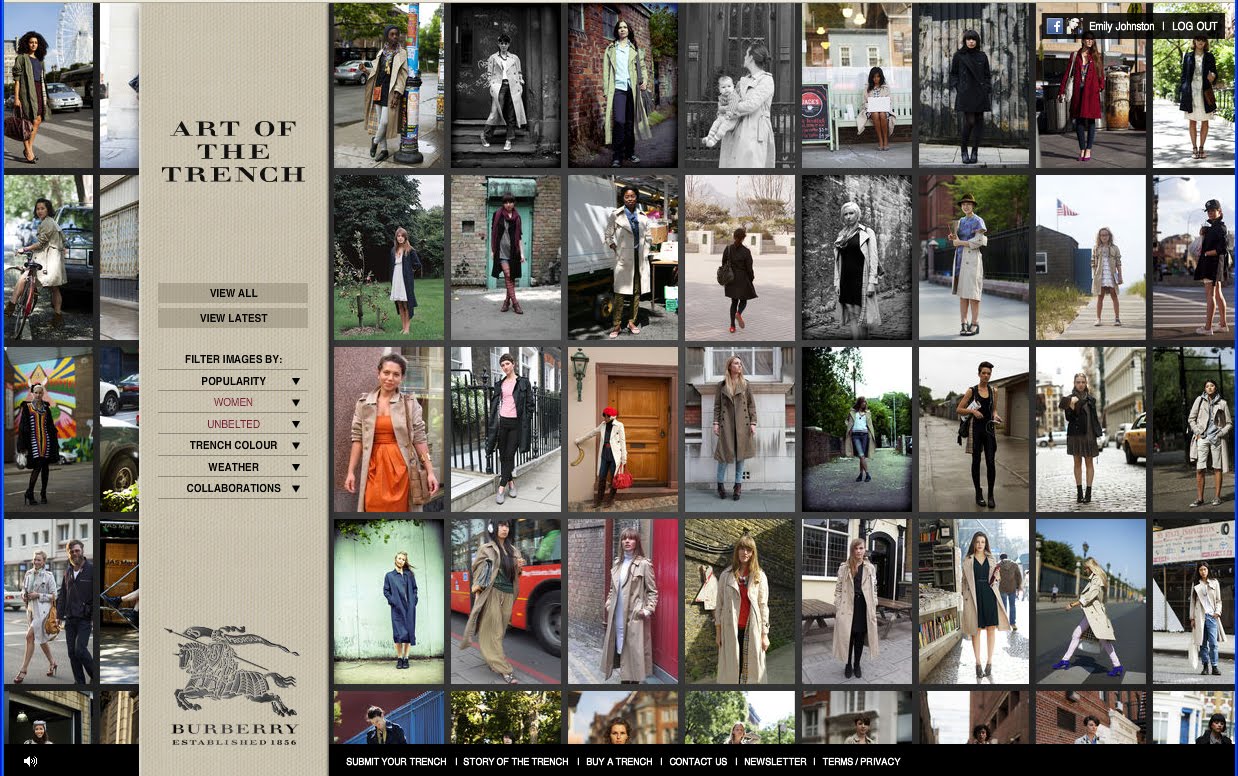Screen dimensions: 1238x776
Task: Click the Art of the Trench title logo
Action: click(233, 151)
